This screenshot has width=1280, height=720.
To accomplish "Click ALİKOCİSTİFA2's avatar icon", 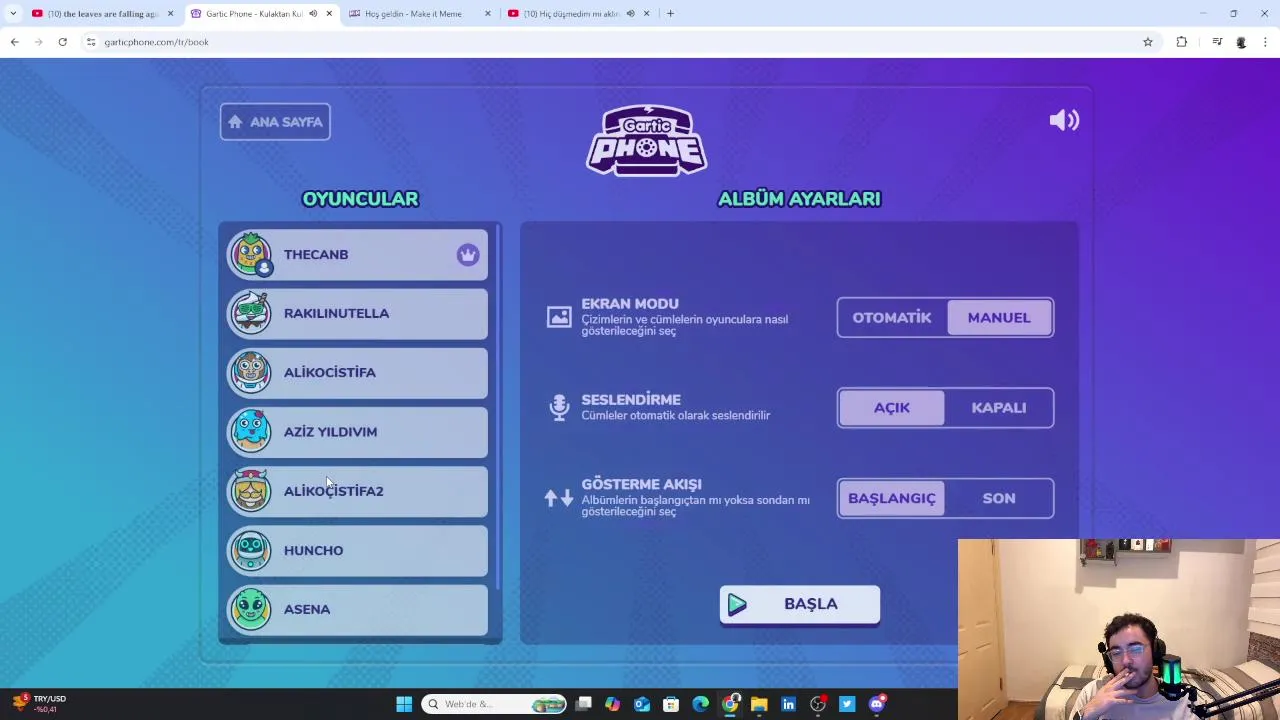I will [x=250, y=490].
